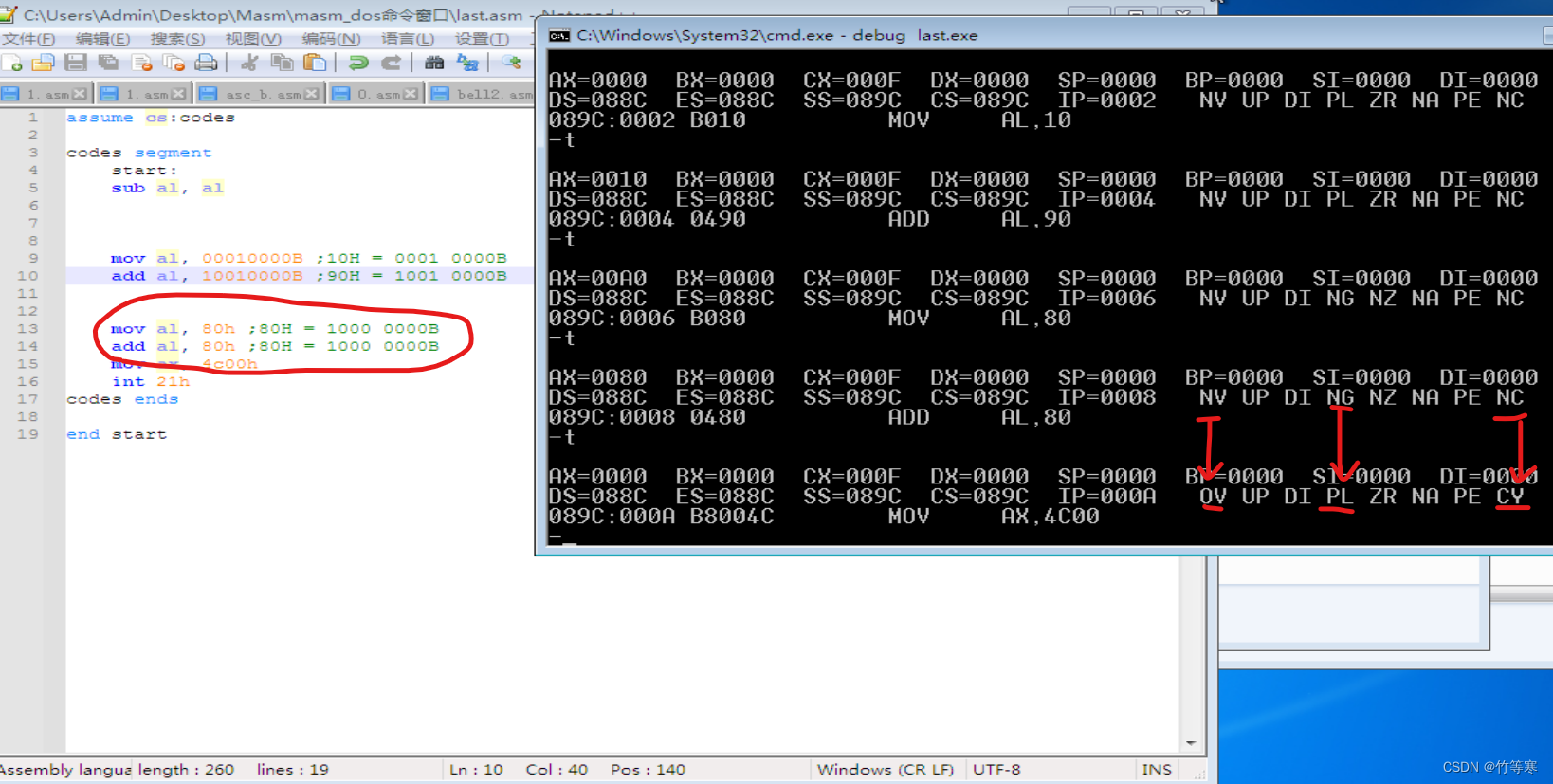Click the editor scrollbar down arrow
Screen dimensions: 1553x784
click(x=1191, y=743)
